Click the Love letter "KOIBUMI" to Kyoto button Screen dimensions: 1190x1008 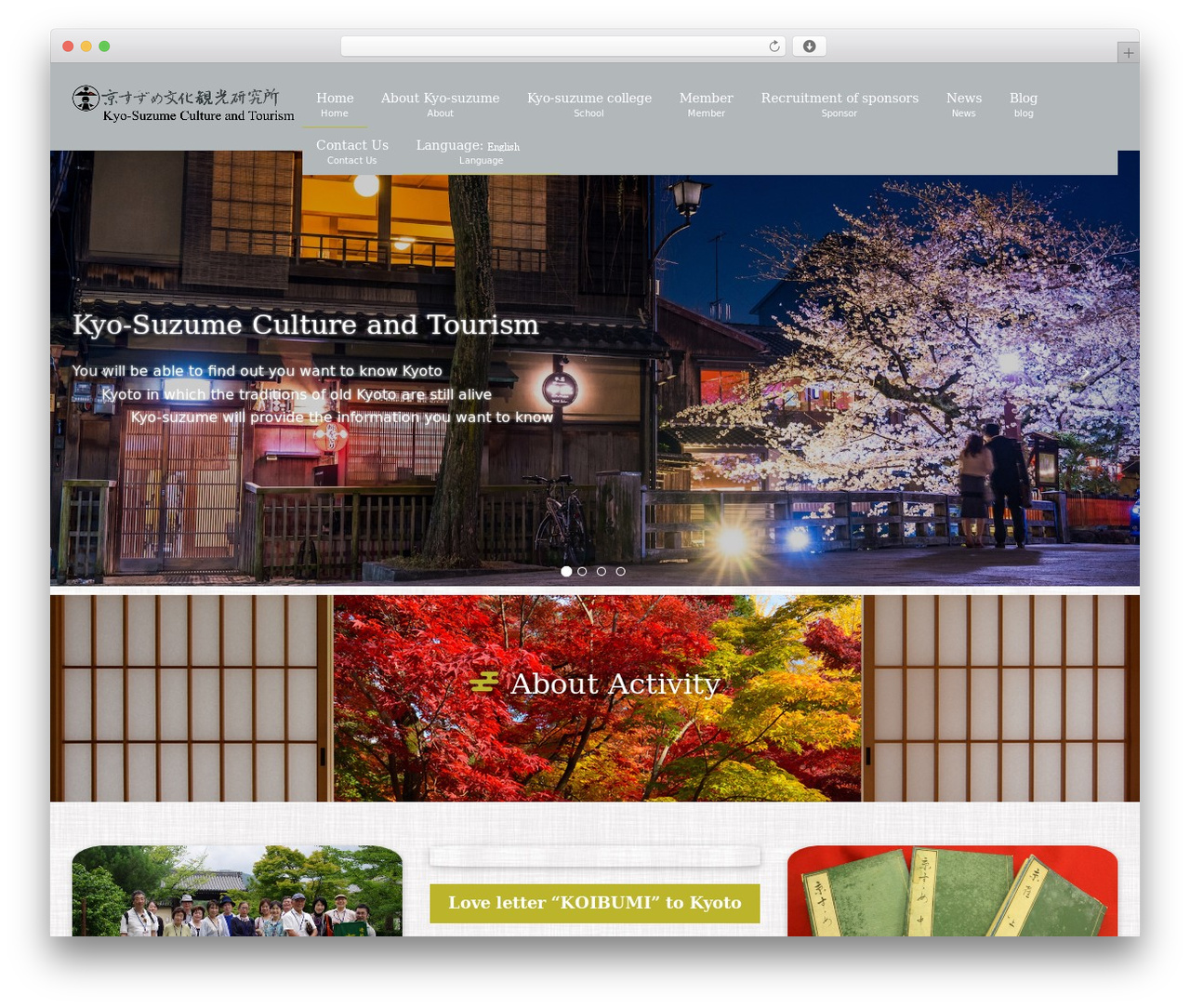(595, 903)
